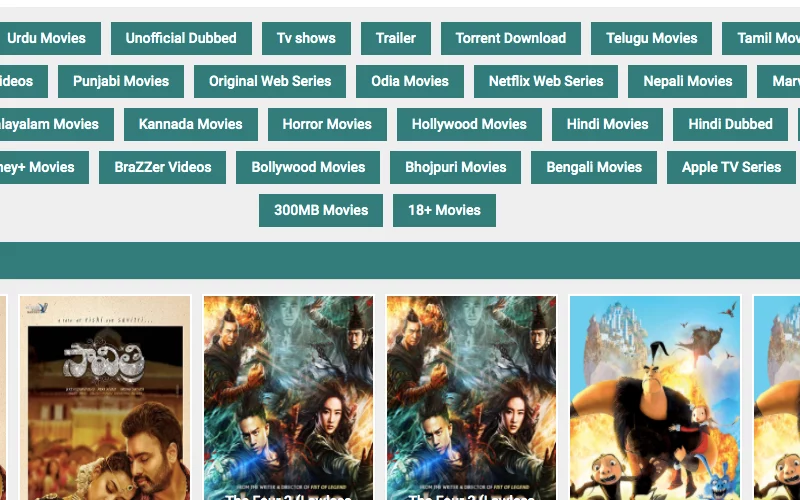Viewport: 800px width, 500px height.
Task: Open the 18+ Movies category
Action: (444, 210)
